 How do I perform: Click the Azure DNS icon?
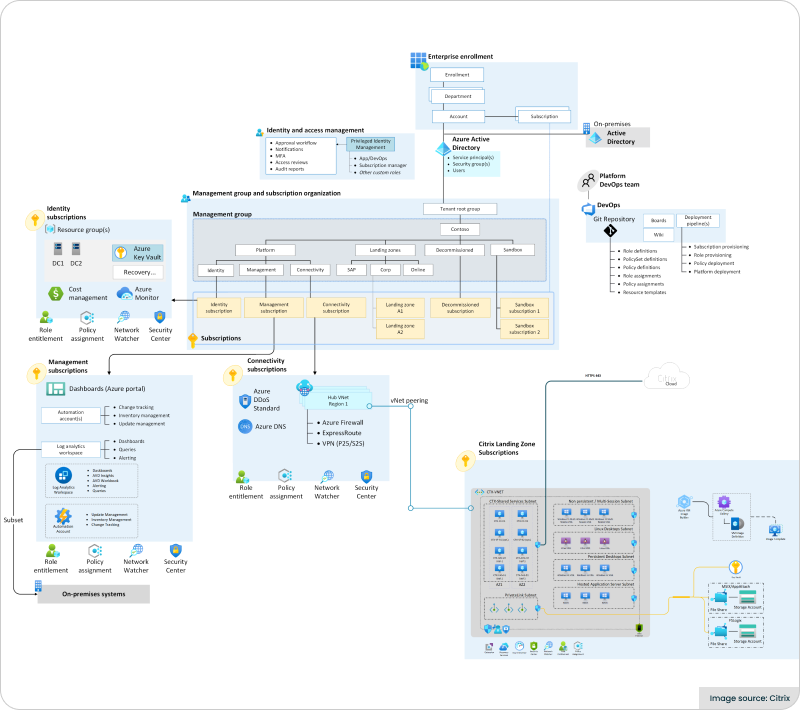pos(245,426)
